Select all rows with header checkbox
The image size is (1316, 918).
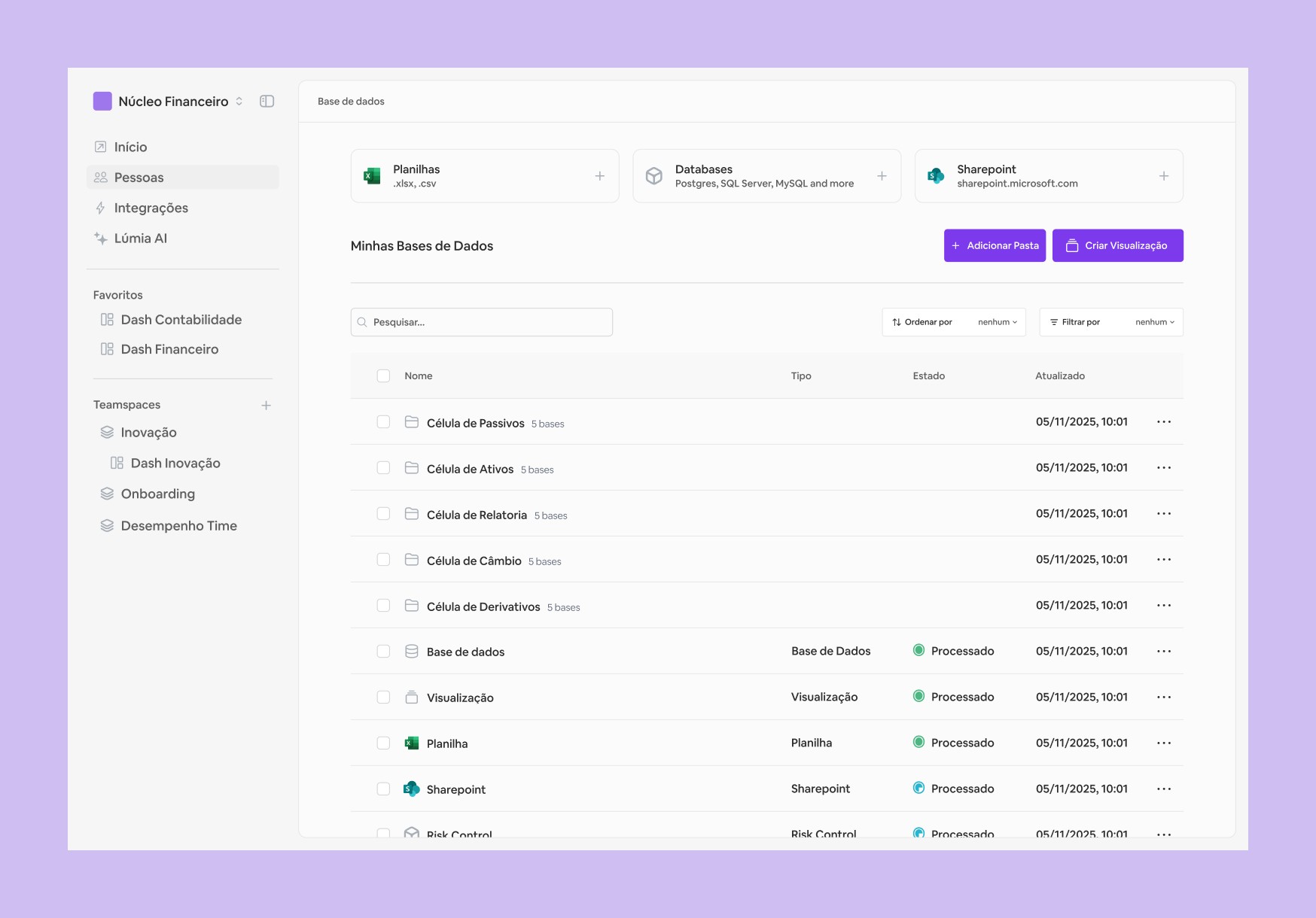click(383, 375)
